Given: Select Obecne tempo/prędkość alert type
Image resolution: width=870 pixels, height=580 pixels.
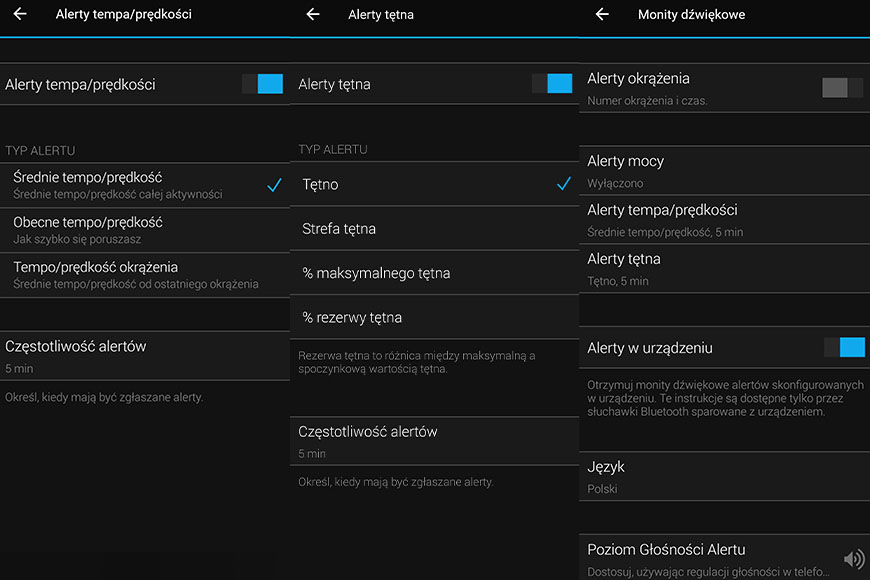Looking at the screenshot, I should (x=145, y=230).
